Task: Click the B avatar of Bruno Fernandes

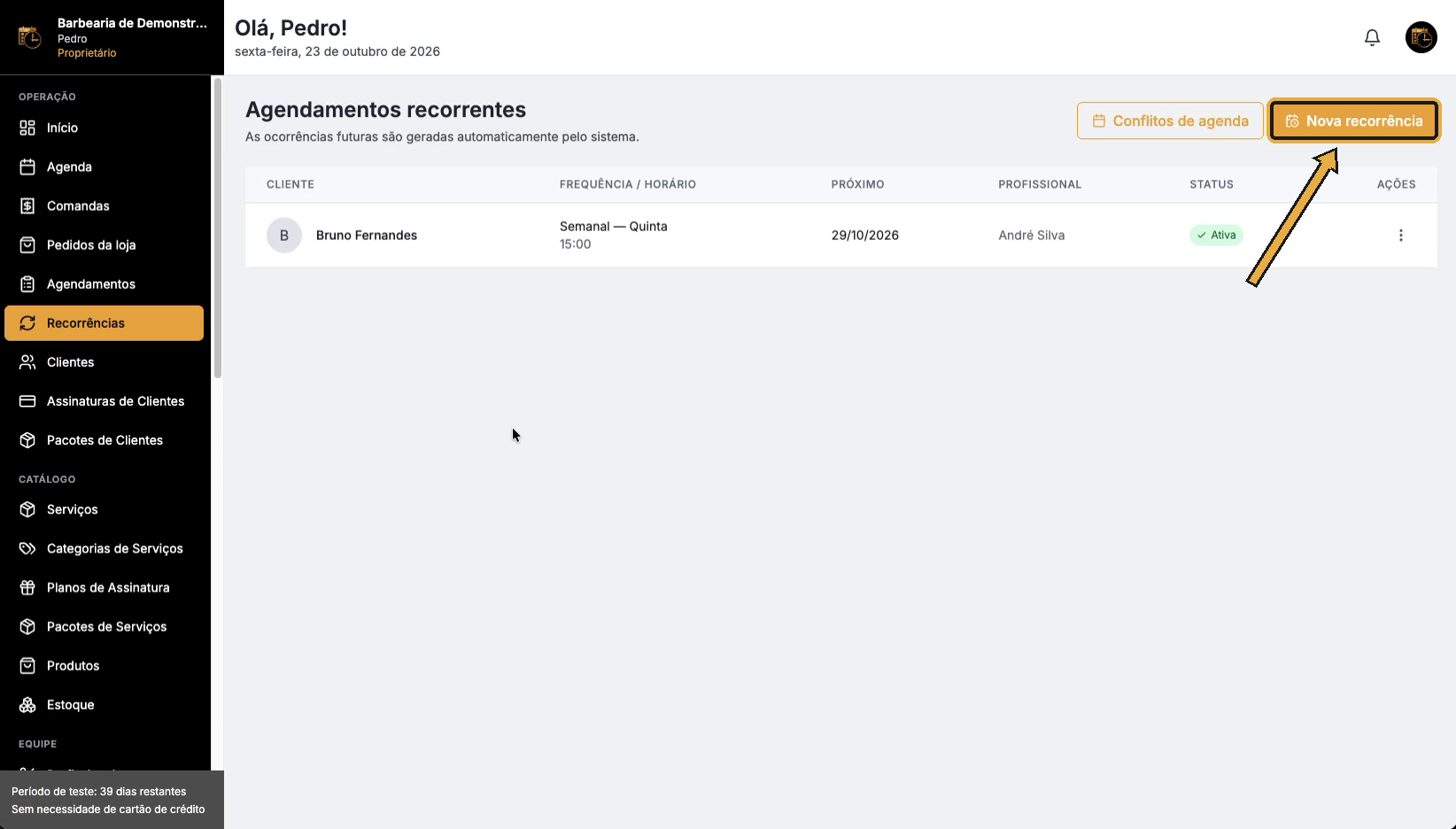Action: [x=284, y=235]
